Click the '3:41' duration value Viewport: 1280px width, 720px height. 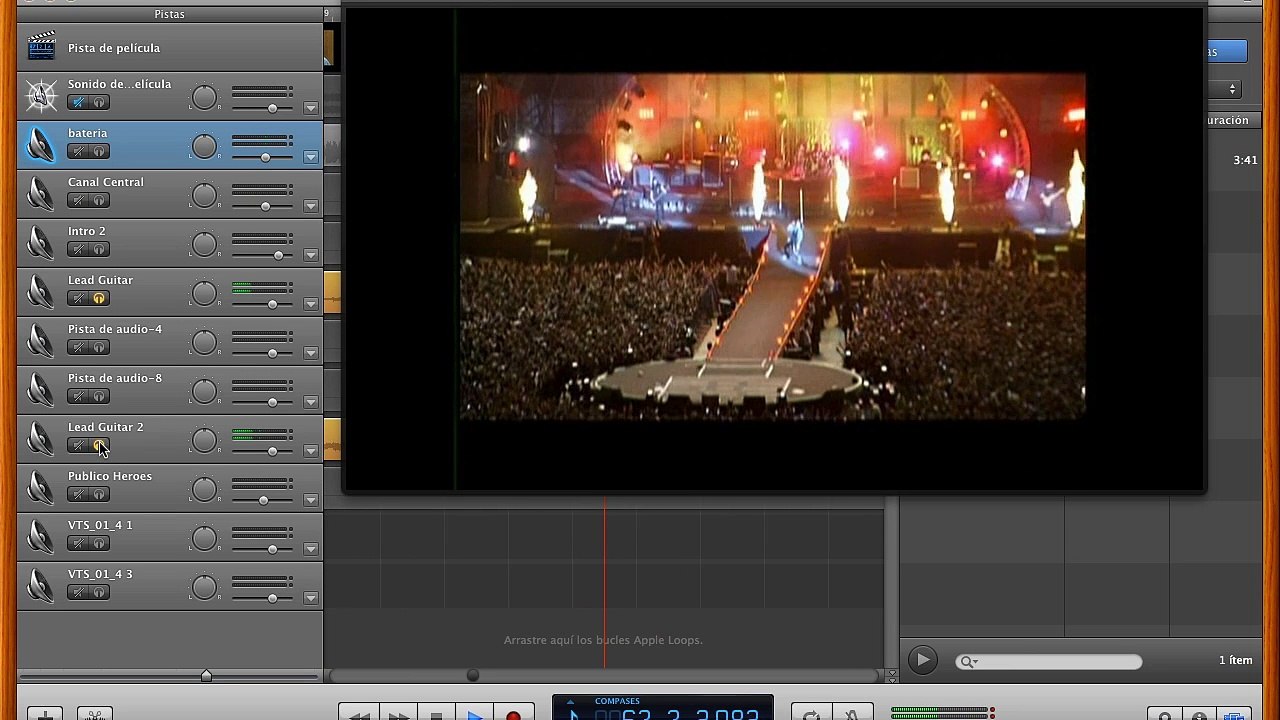[x=1245, y=160]
